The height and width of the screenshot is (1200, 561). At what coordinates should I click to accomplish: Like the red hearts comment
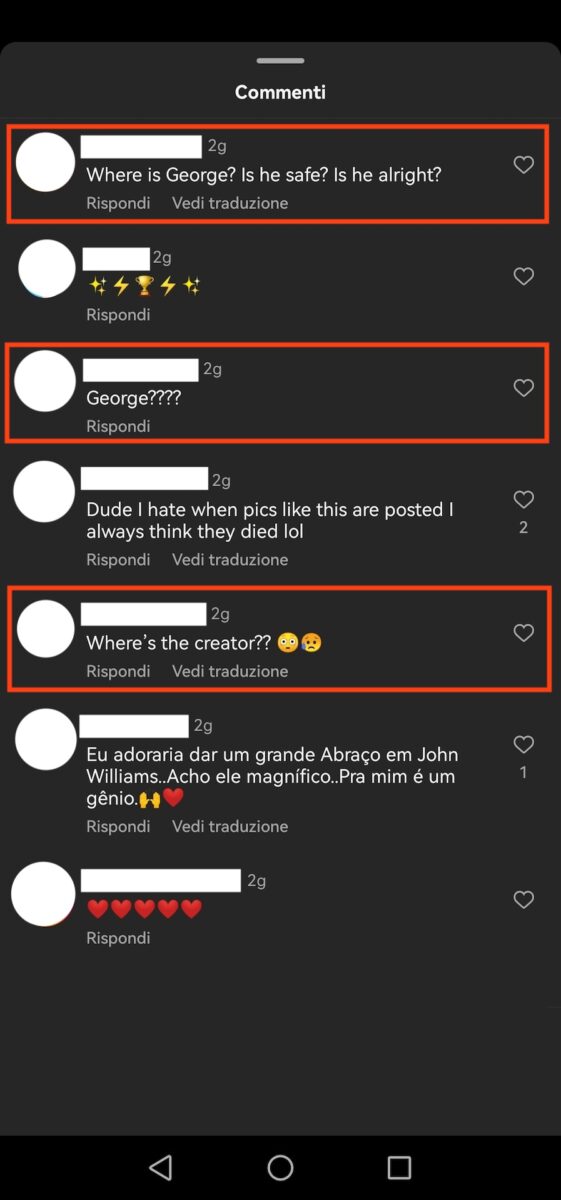(523, 900)
